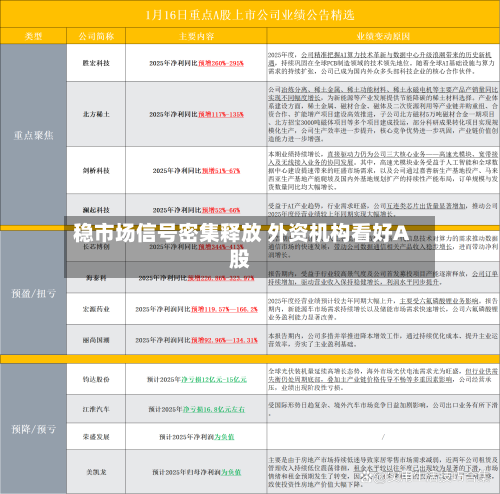The height and width of the screenshot is (494, 500).
Task: Click the red 预增260%-295% forecast
Action: pyautogui.click(x=221, y=63)
